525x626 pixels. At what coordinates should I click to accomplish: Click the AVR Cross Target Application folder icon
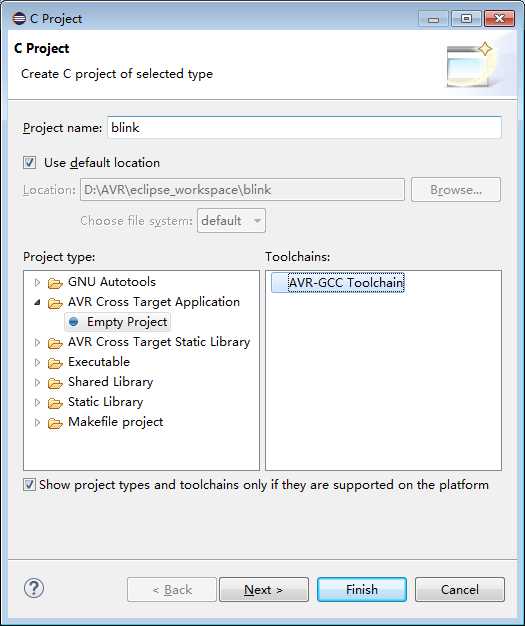pyautogui.click(x=55, y=303)
